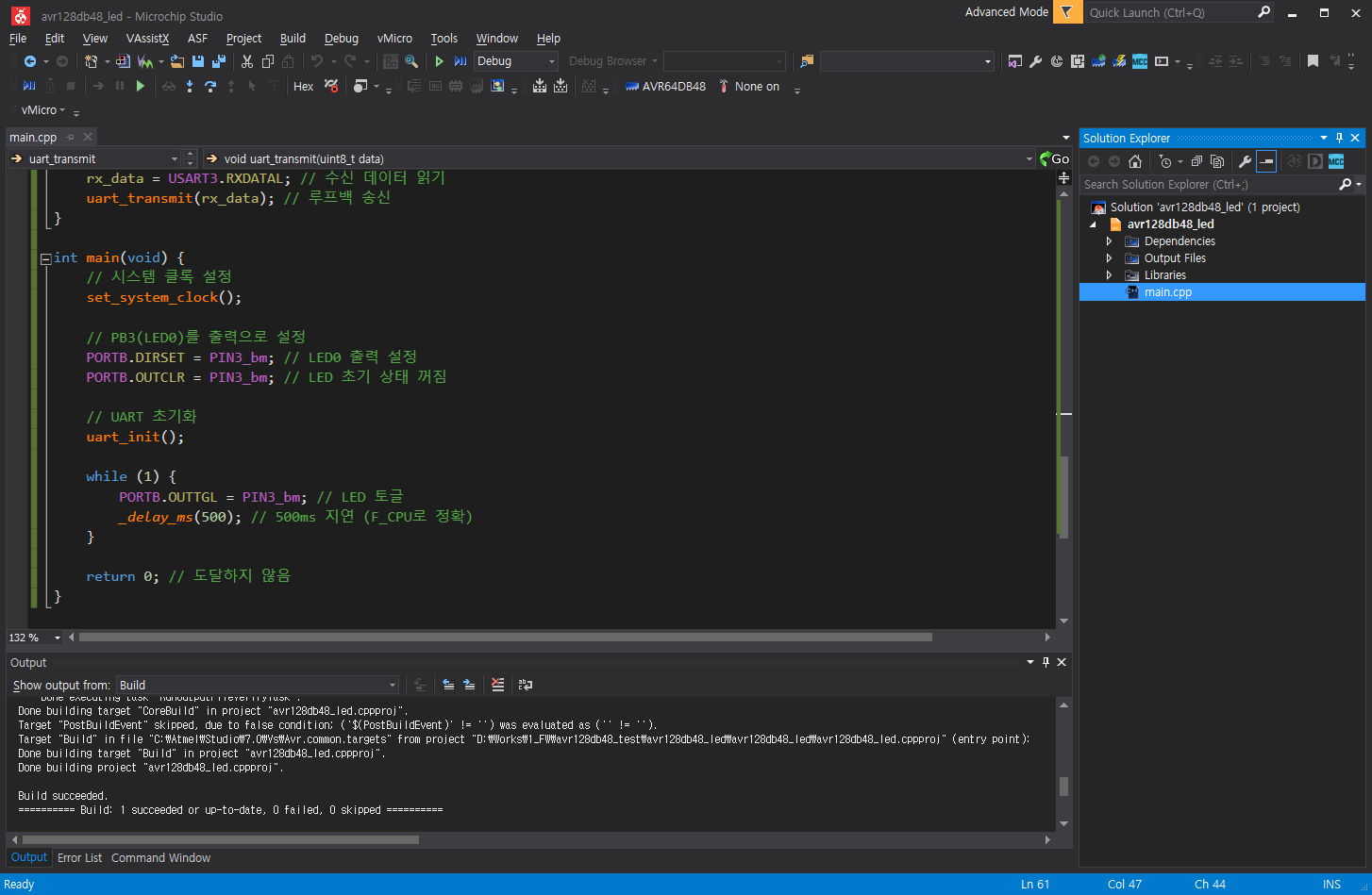The image size is (1372, 895).
Task: Expand the Dependencies folder node
Action: [x=1110, y=241]
